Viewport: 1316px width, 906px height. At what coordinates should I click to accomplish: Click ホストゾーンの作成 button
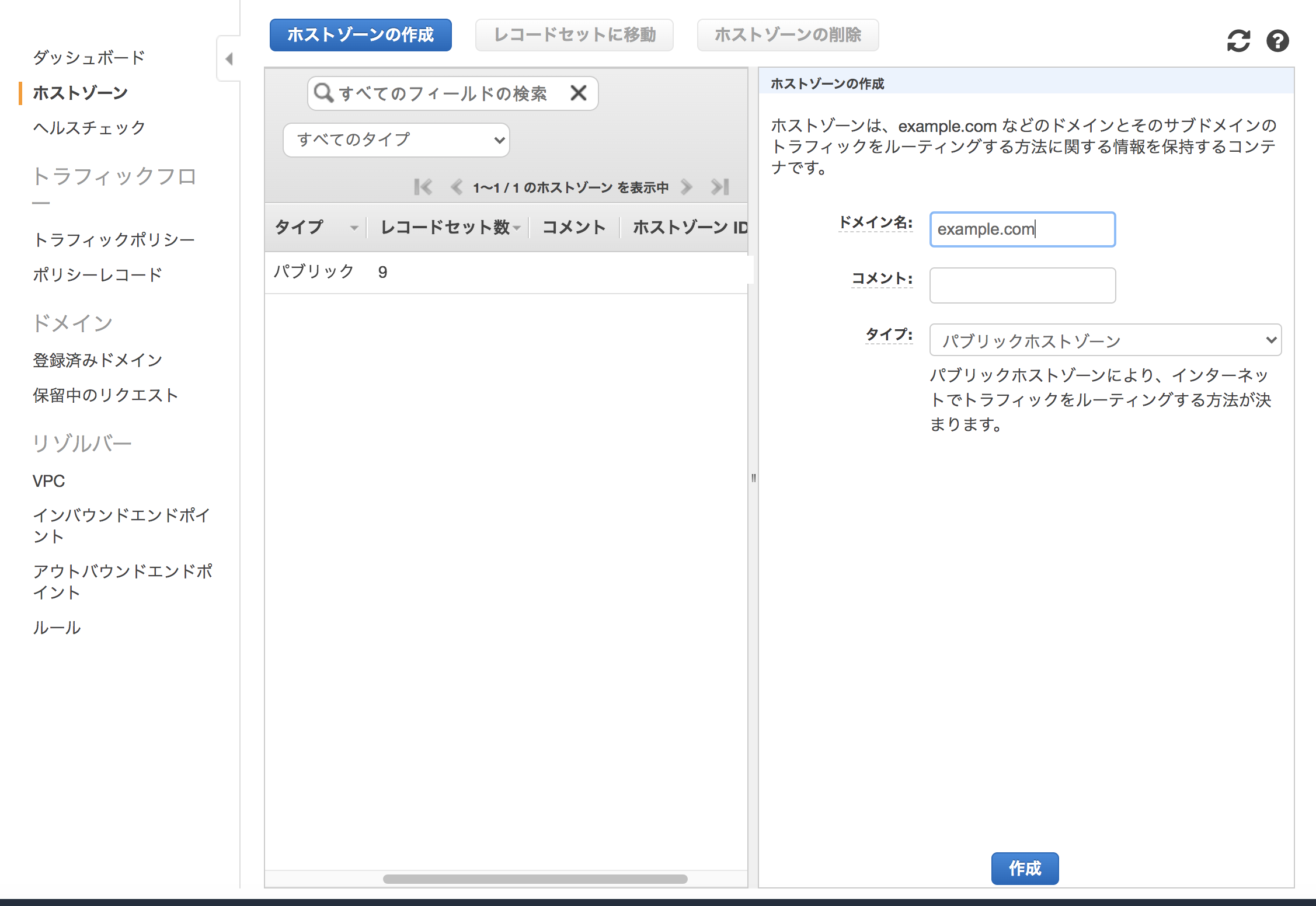point(360,35)
